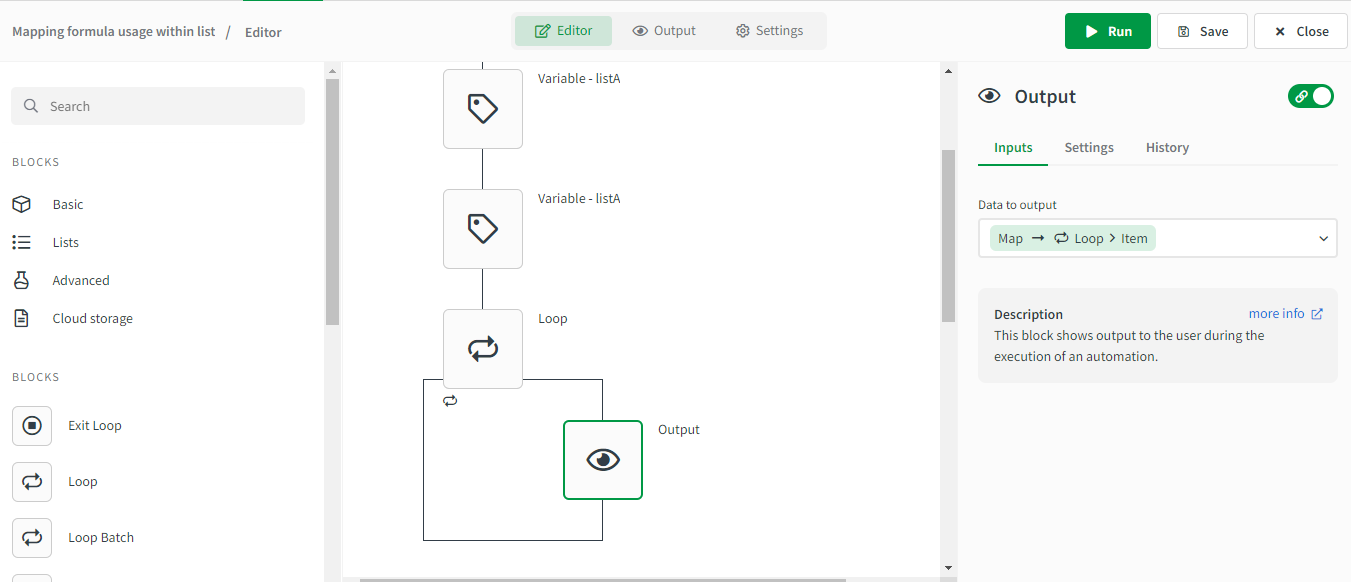This screenshot has height=582, width=1351.
Task: Select the Loop Batch block icon
Action: pyautogui.click(x=32, y=537)
